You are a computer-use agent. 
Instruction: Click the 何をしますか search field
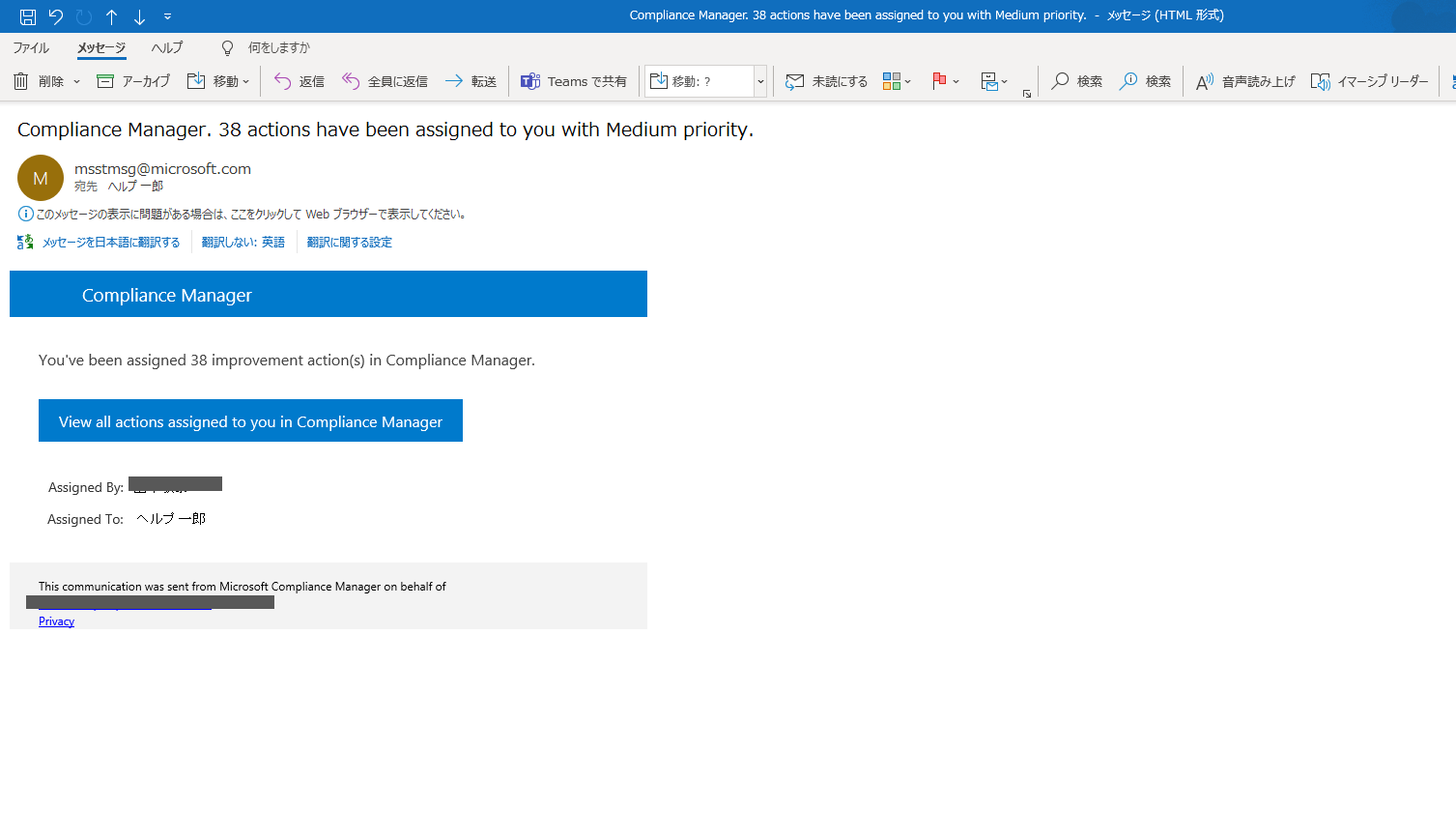pos(279,47)
